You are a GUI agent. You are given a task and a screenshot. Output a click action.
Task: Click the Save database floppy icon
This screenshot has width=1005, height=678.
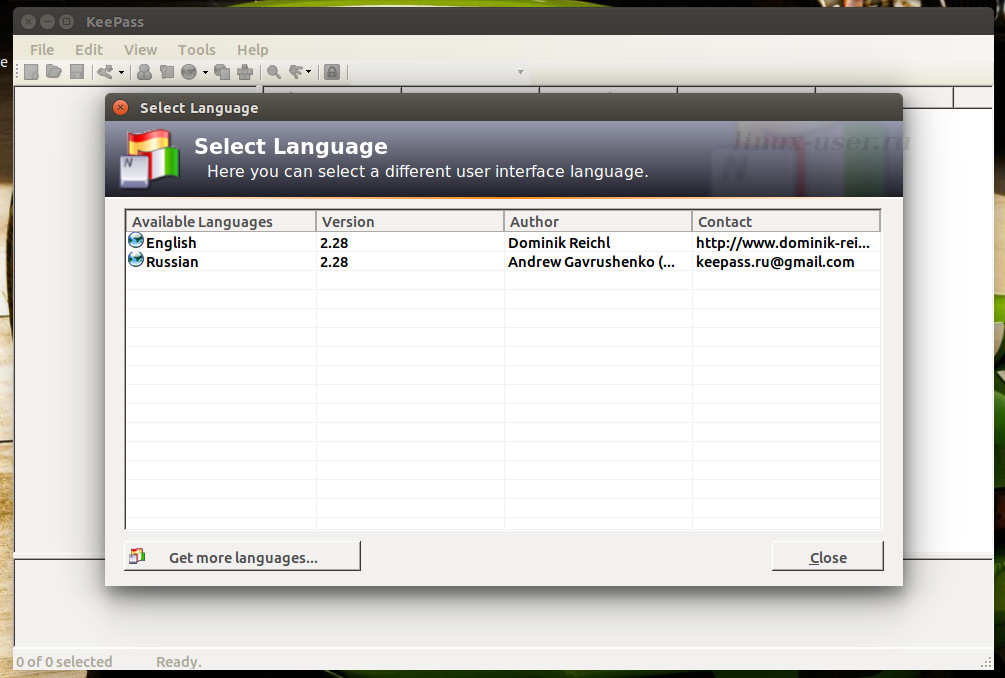click(x=77, y=72)
